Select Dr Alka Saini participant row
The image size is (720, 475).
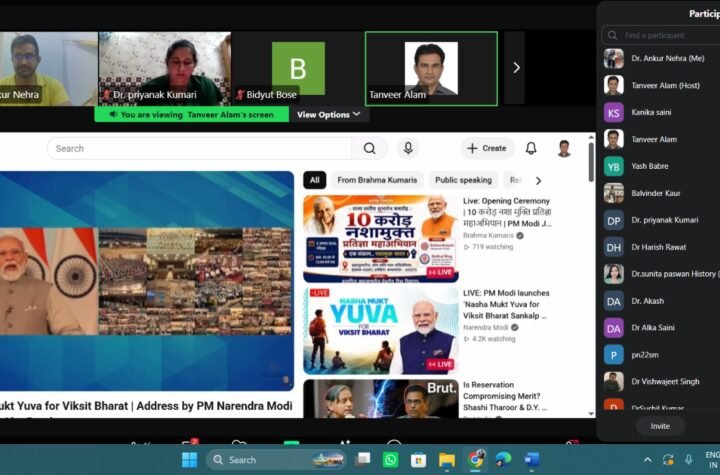(660, 328)
